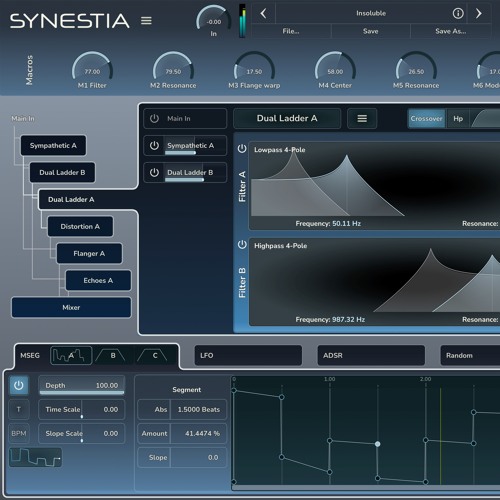Click the Sympathetic A input level slider
500x500 pixels.
coord(195,146)
